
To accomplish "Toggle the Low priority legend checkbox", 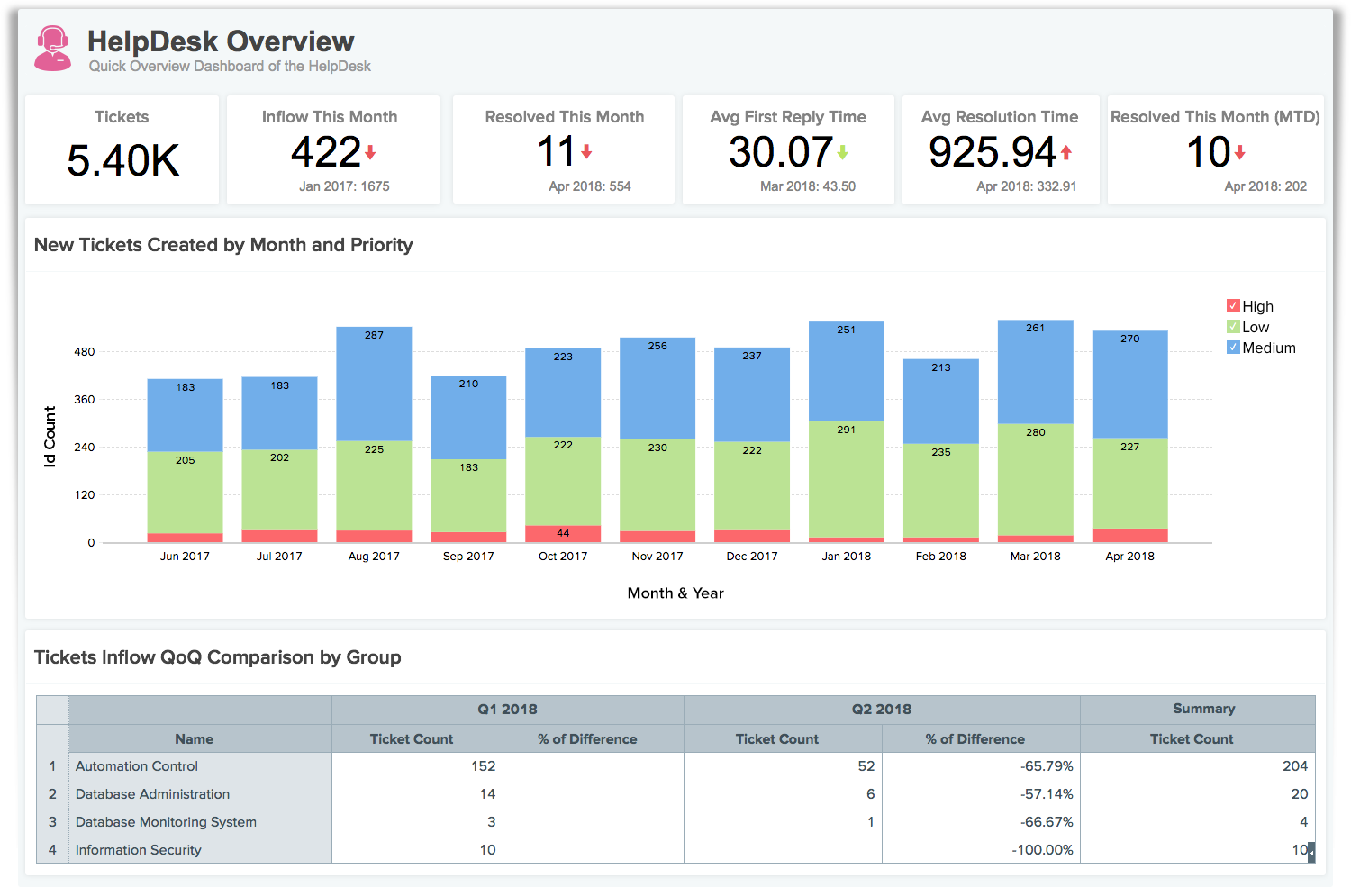I will [1233, 327].
